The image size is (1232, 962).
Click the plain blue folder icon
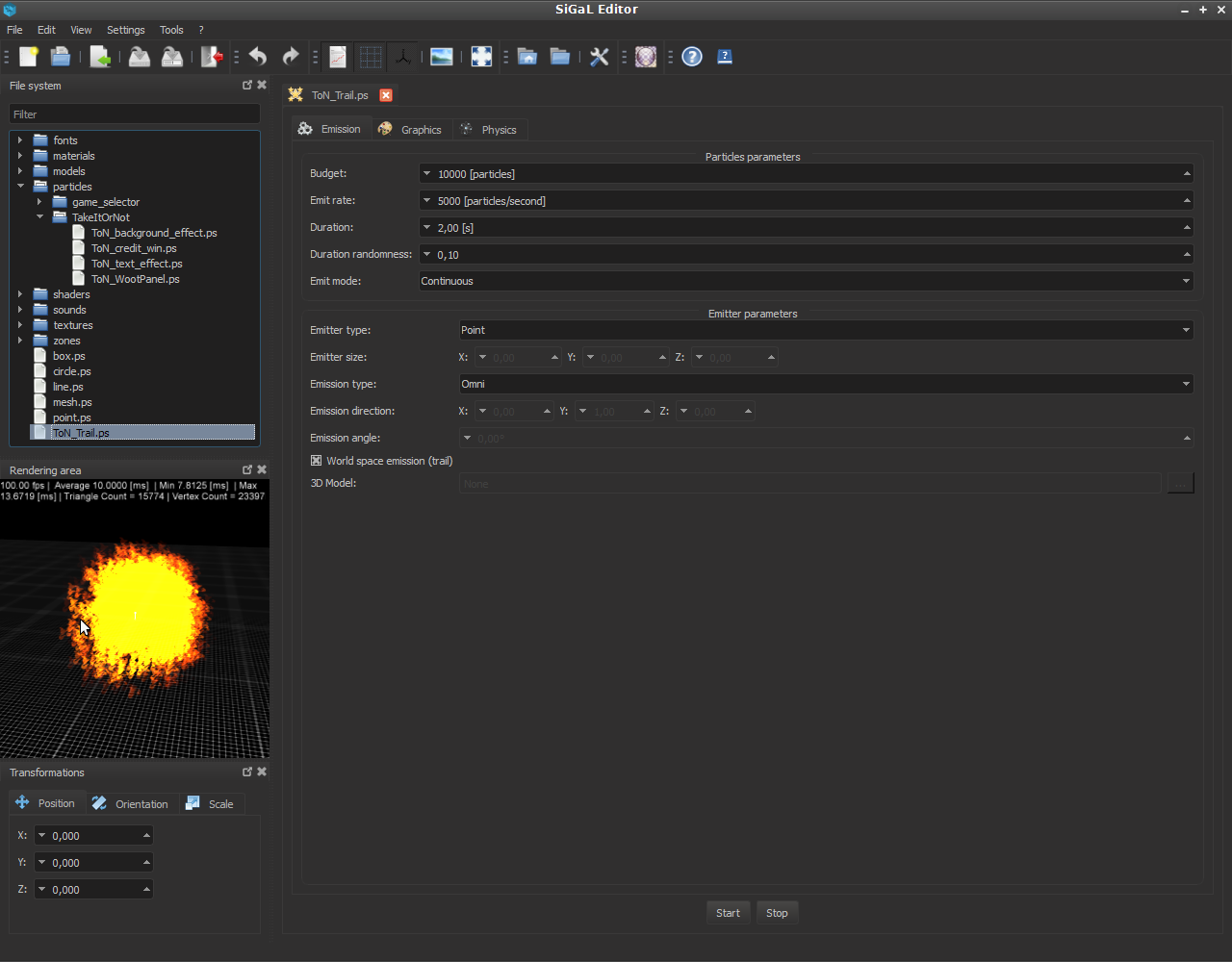tap(560, 57)
